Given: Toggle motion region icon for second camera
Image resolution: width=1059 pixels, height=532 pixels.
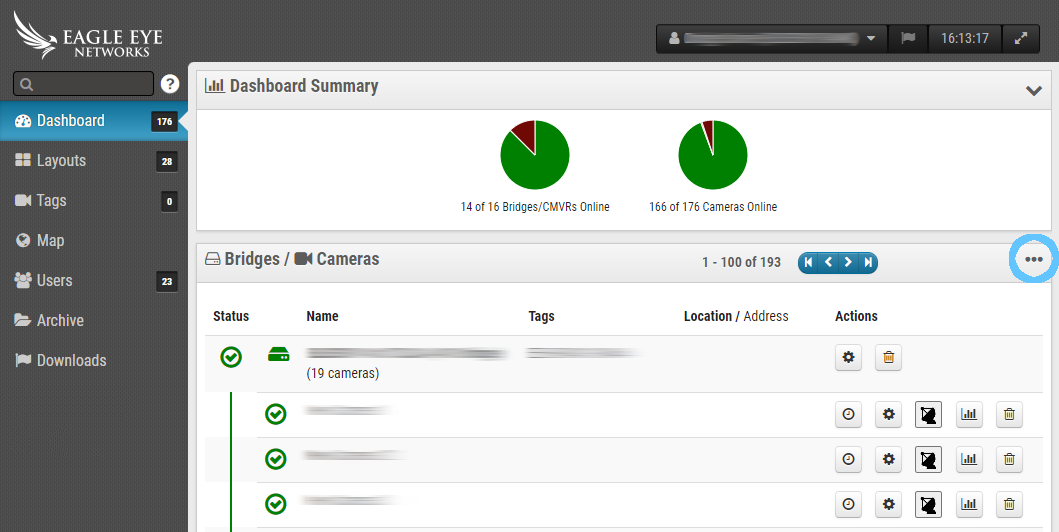Looking at the screenshot, I should point(928,459).
